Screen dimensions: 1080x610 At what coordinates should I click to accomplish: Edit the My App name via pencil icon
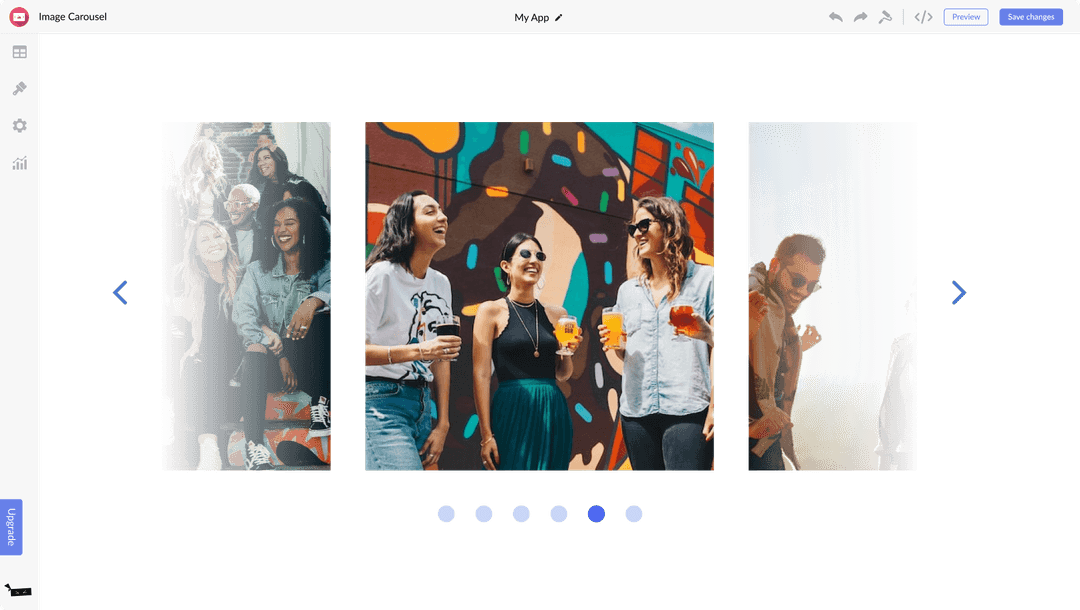[559, 18]
